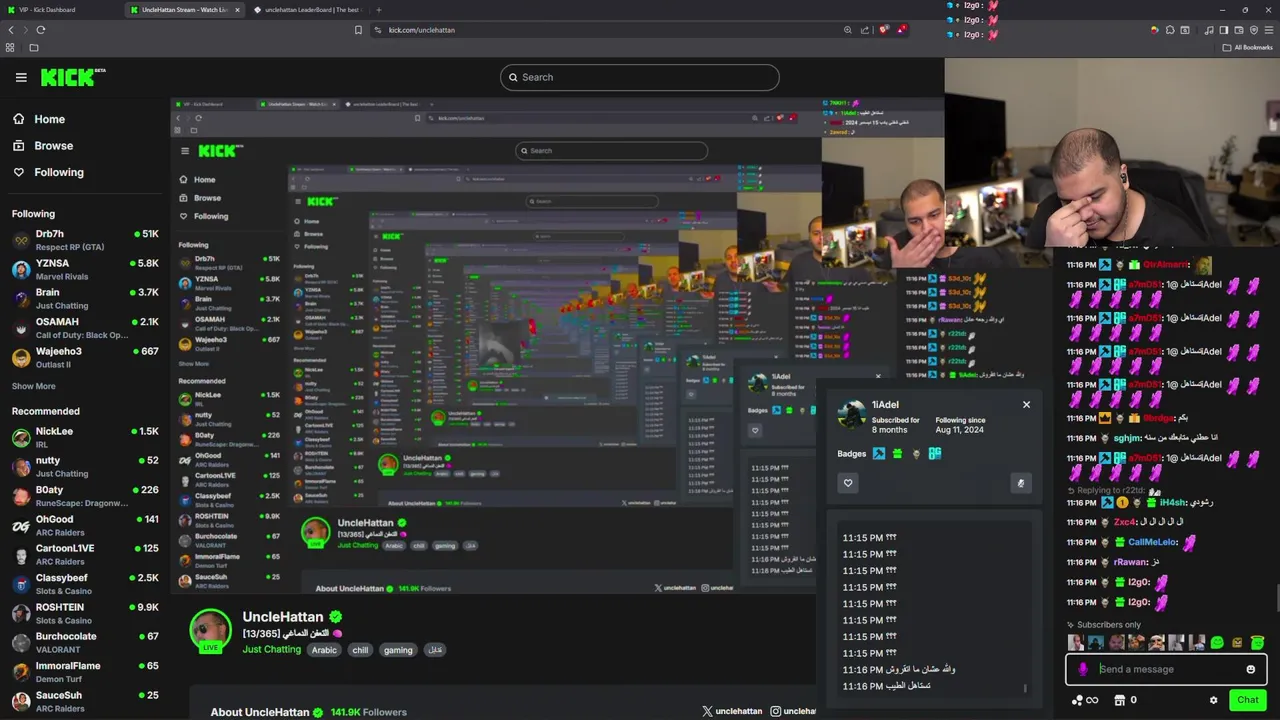Open Zxc4 username in chat
Image resolution: width=1280 pixels, height=720 pixels.
(1125, 522)
